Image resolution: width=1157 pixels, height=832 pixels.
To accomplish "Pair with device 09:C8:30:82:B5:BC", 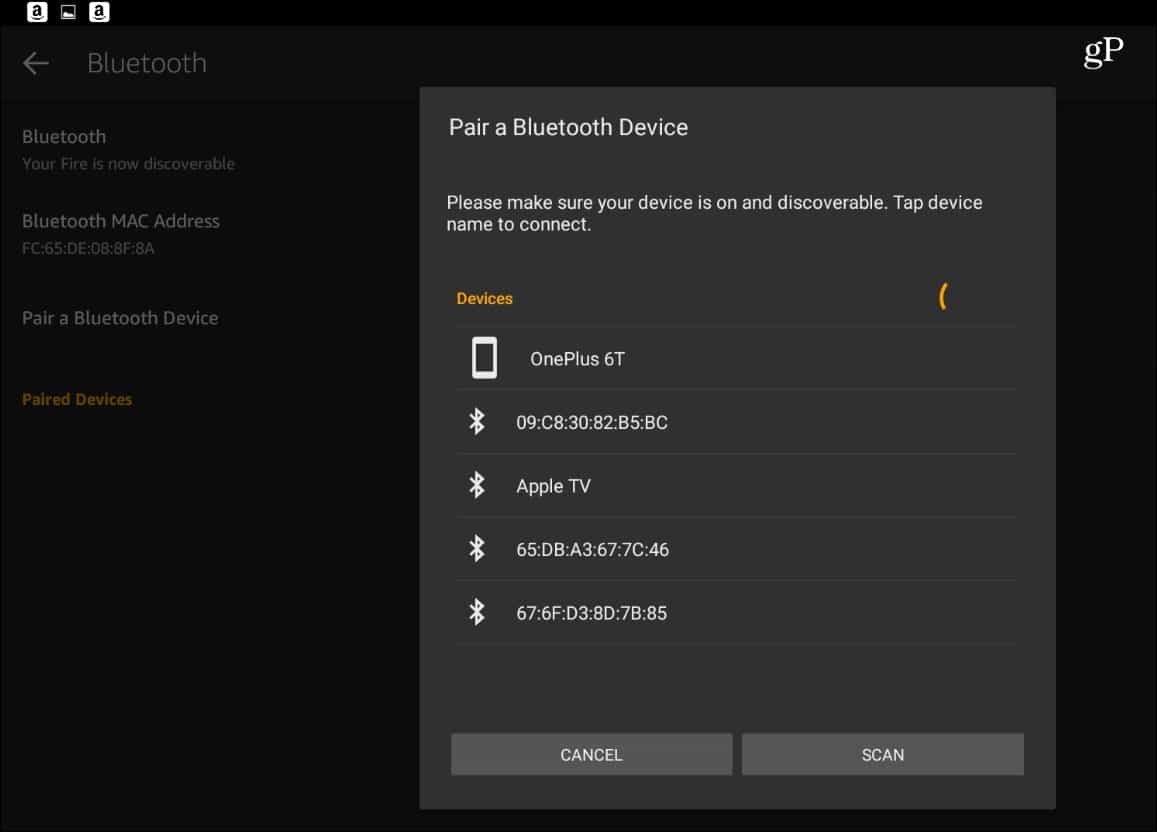I will pos(736,422).
